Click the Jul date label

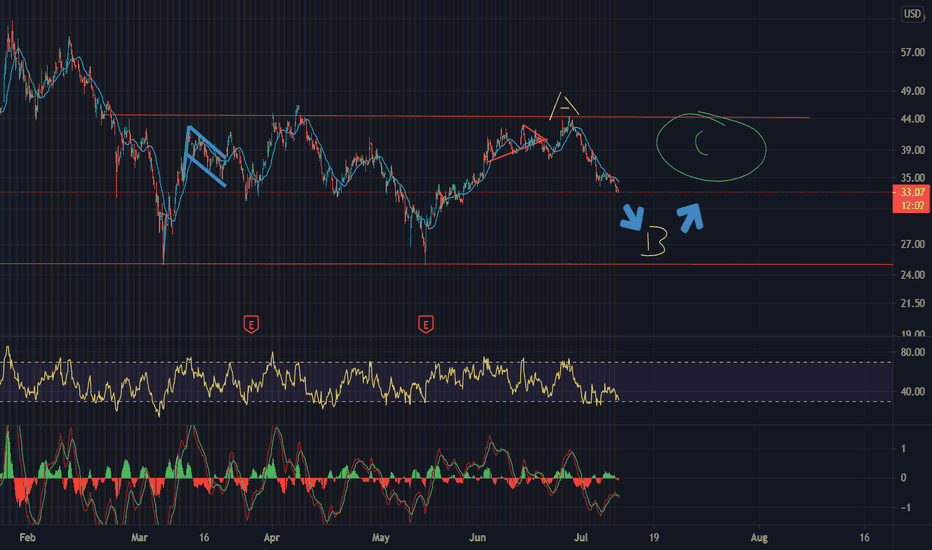point(581,538)
